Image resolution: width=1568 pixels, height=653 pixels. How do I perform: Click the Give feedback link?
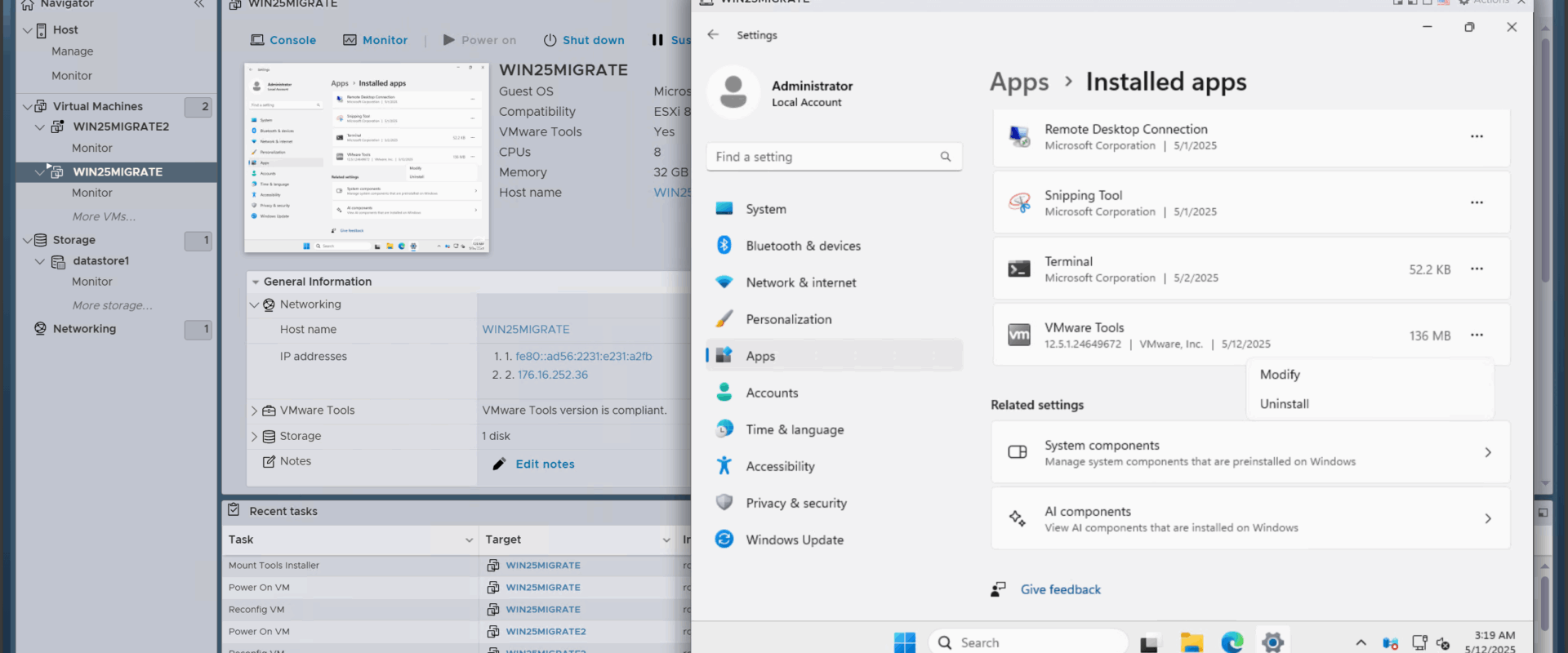click(x=1060, y=589)
